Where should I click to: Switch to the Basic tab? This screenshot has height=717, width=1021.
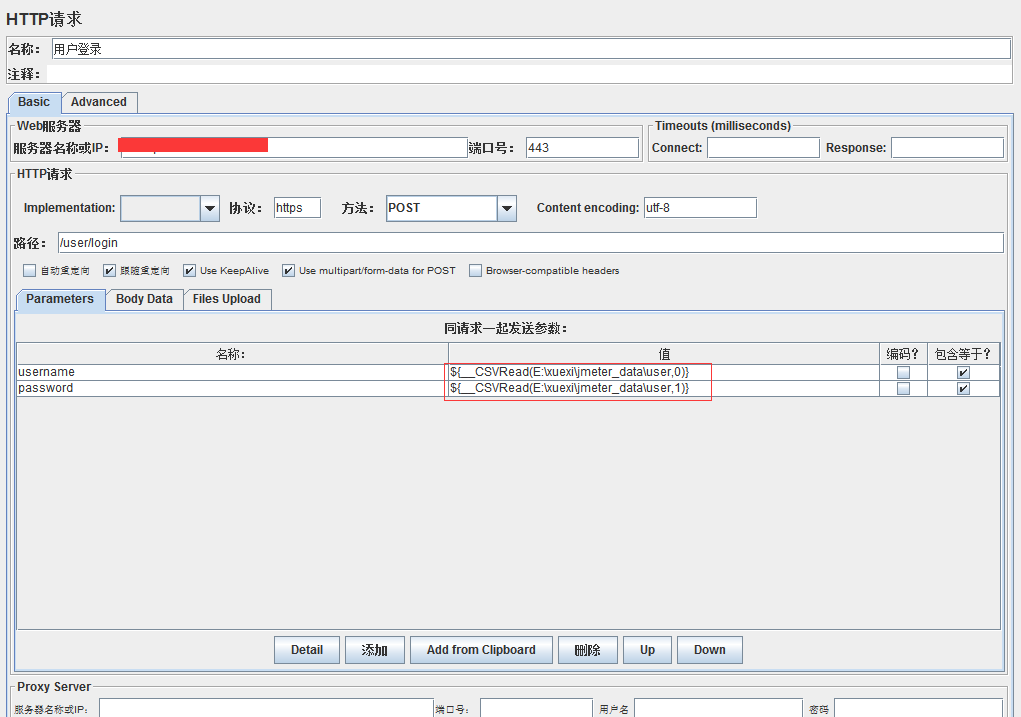[34, 102]
